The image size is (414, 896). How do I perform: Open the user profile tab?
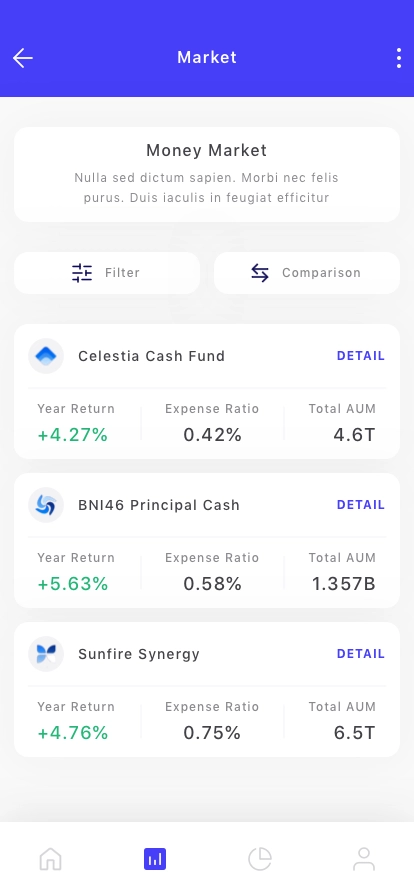tap(364, 859)
